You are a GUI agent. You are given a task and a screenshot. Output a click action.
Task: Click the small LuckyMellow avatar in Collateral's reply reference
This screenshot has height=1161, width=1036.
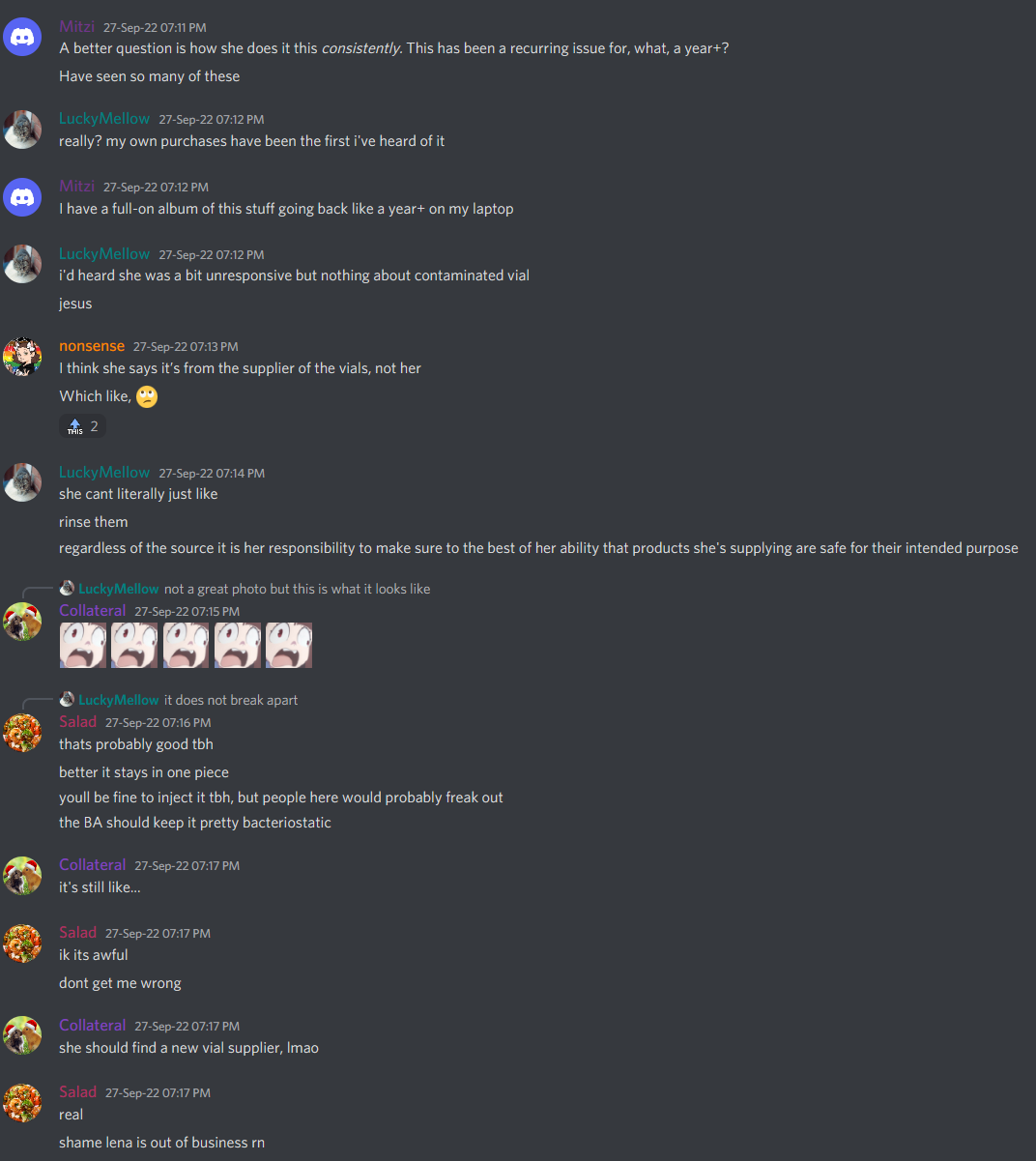68,588
